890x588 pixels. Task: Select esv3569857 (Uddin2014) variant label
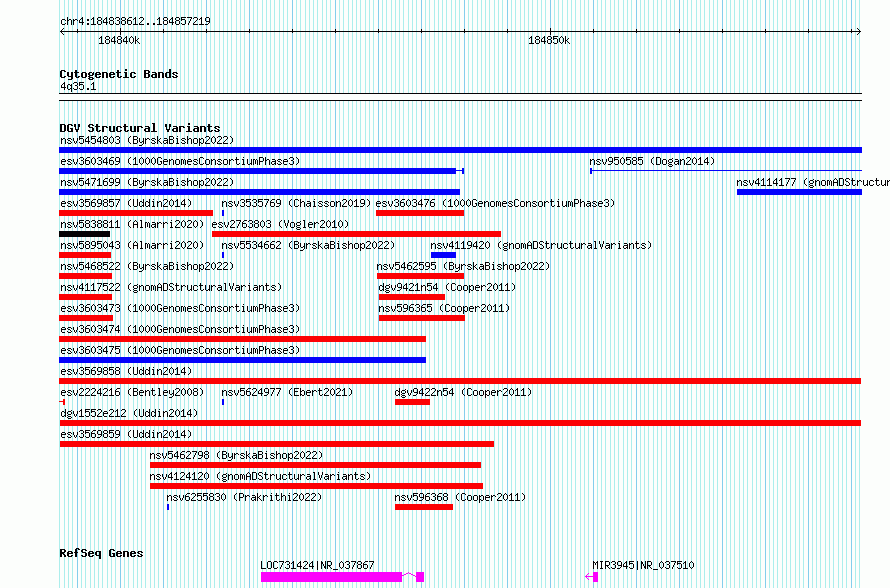pos(126,203)
